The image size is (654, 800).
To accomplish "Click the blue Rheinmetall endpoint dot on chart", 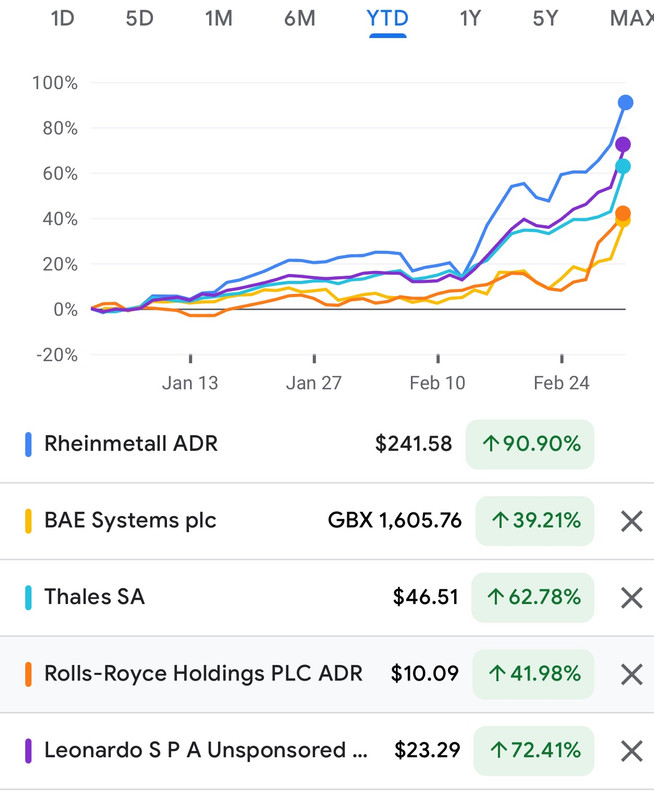I will tap(625, 103).
